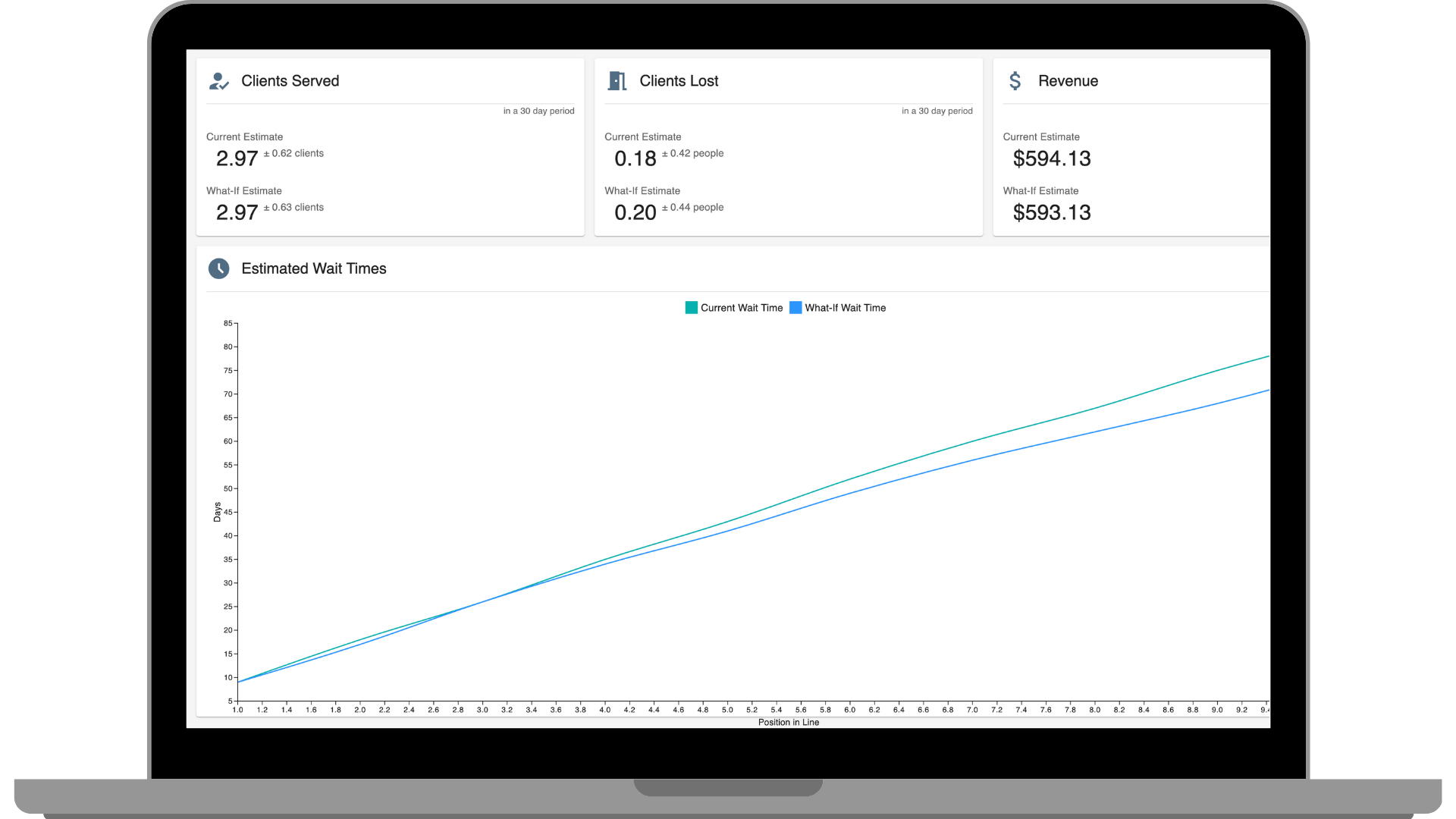
Task: Click the 85 tick on the y-axis
Action: [x=227, y=323]
